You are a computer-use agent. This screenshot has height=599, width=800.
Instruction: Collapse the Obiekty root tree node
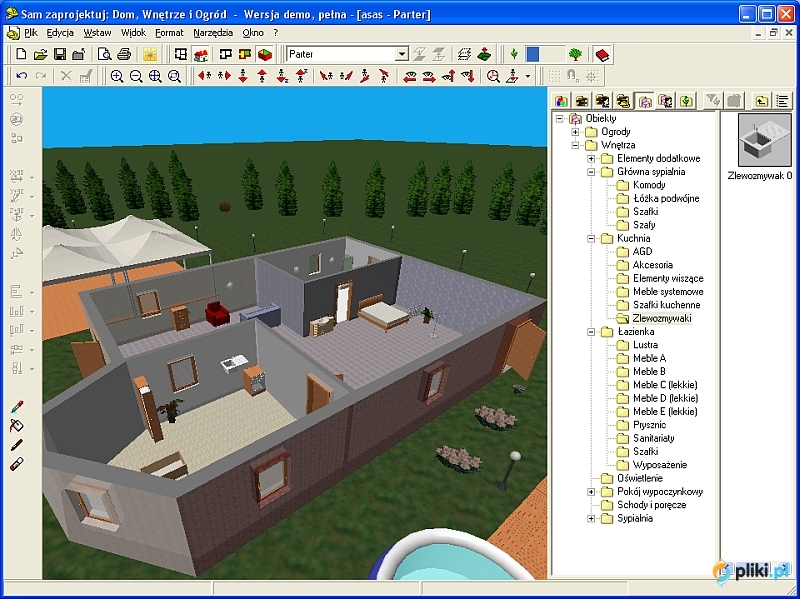point(560,118)
